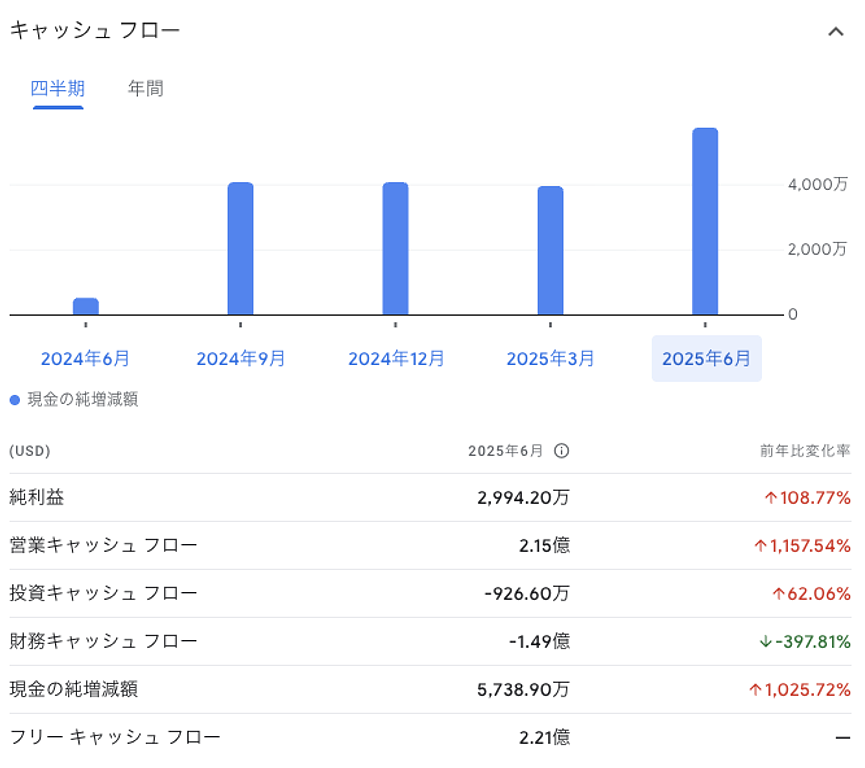This screenshot has width=865, height=768.
Task: Click the green down arrow beside -397.81%
Action: [765, 642]
